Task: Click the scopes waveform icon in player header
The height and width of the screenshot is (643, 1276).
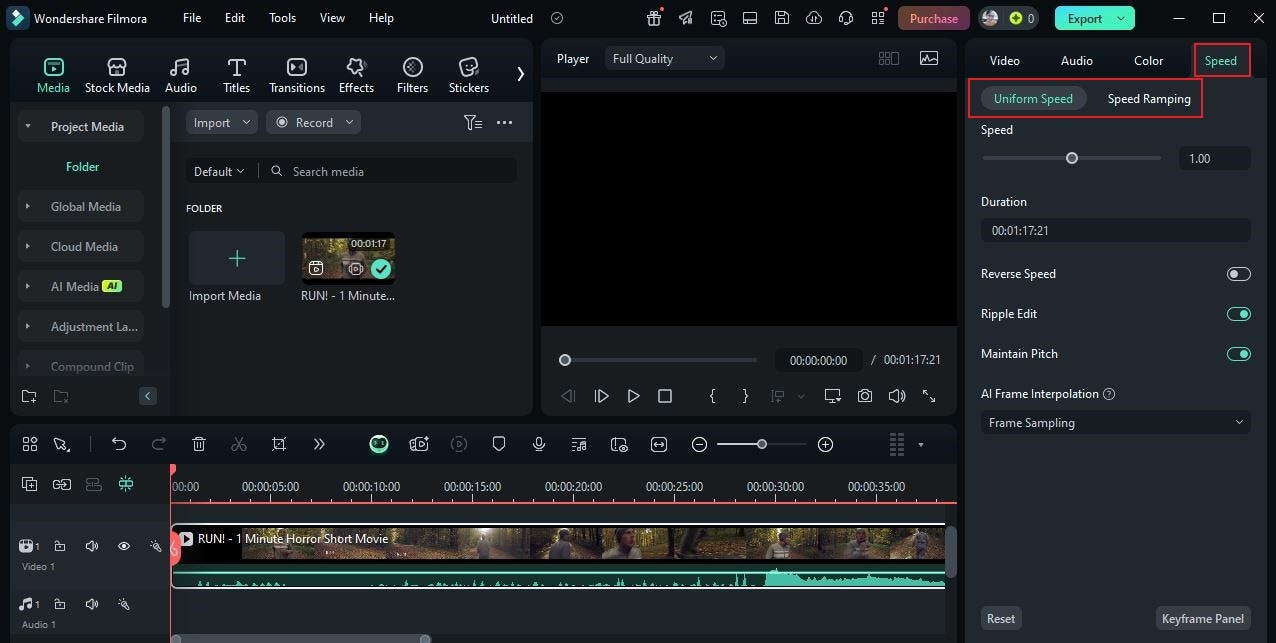Action: [x=929, y=58]
